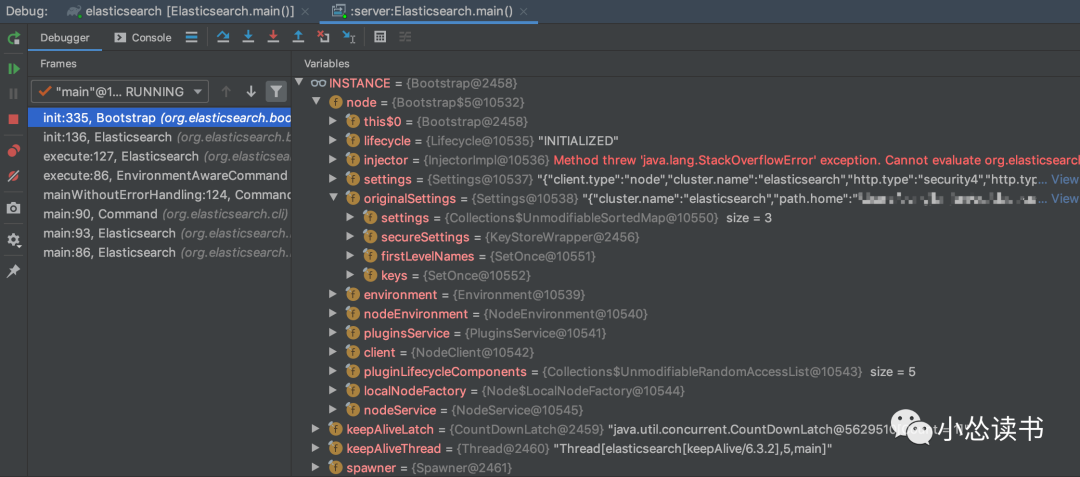Select frame main:93, Elasticsearch

click(x=160, y=233)
